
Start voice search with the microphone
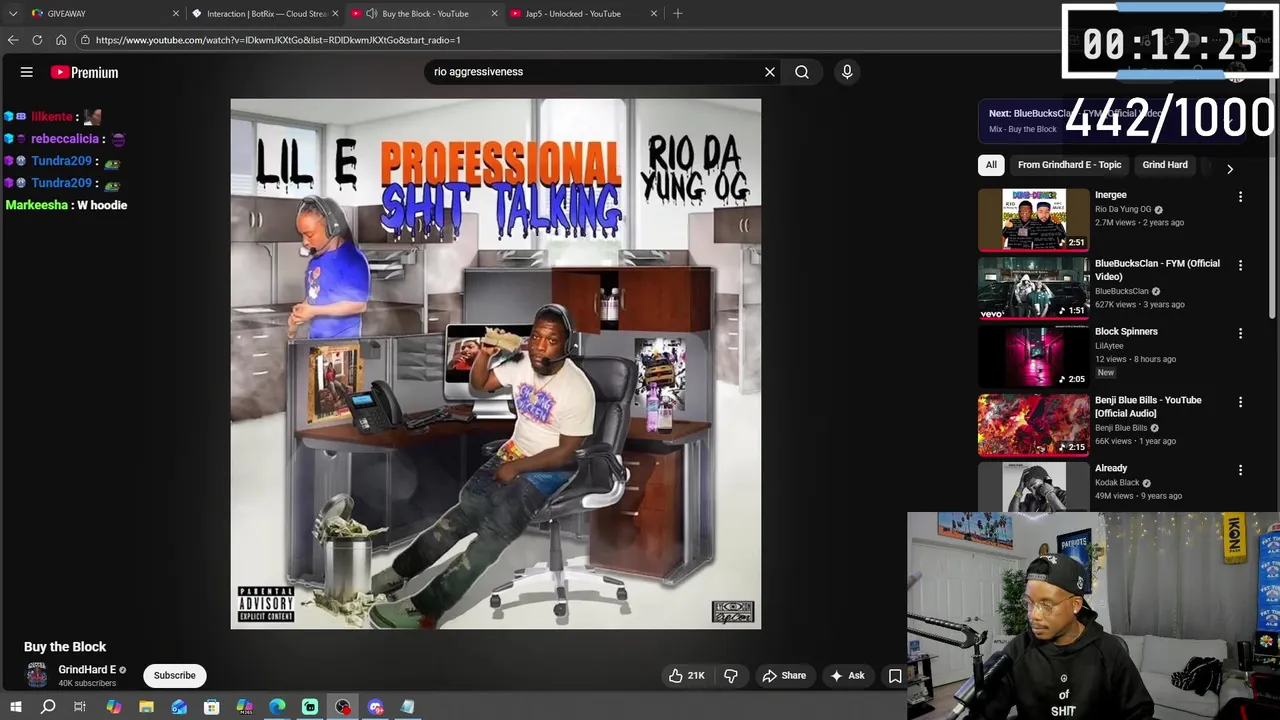(847, 72)
